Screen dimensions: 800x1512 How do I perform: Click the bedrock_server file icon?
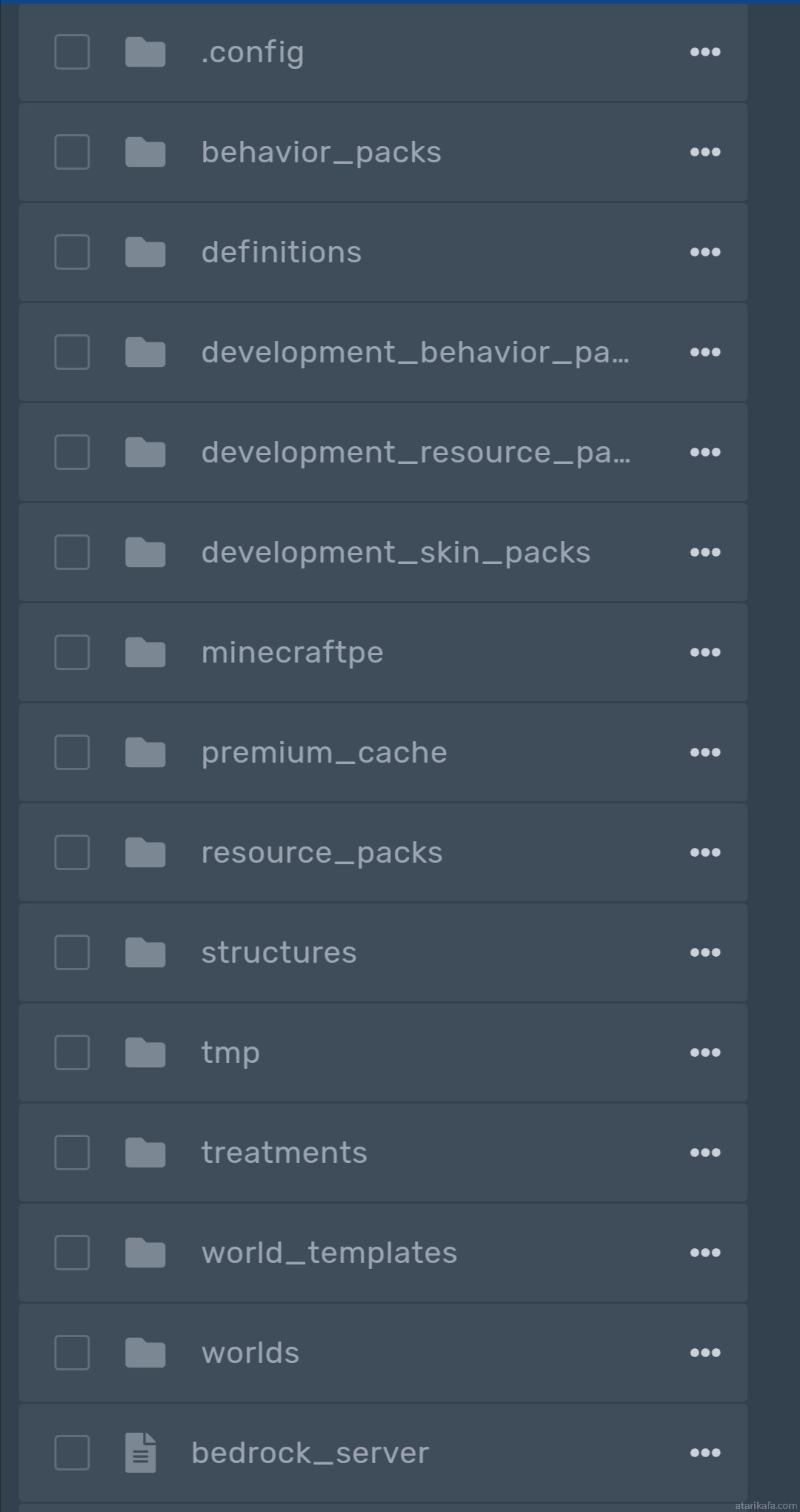[141, 1453]
